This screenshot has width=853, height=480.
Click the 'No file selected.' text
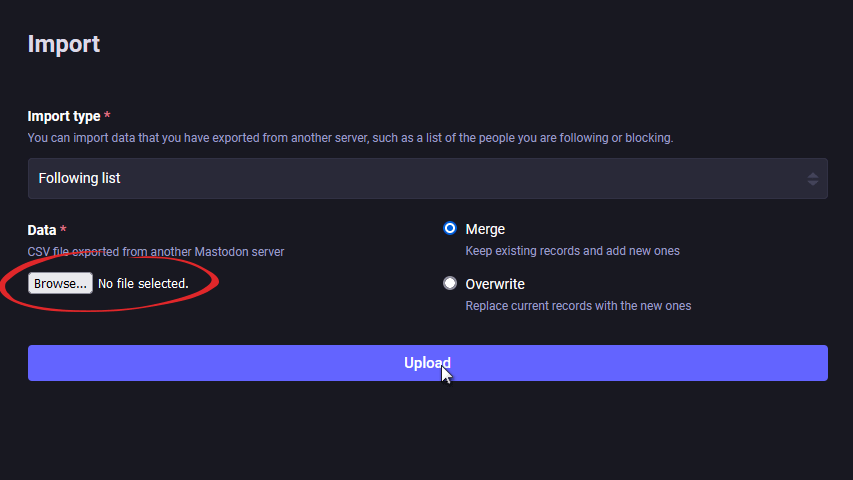(x=143, y=284)
